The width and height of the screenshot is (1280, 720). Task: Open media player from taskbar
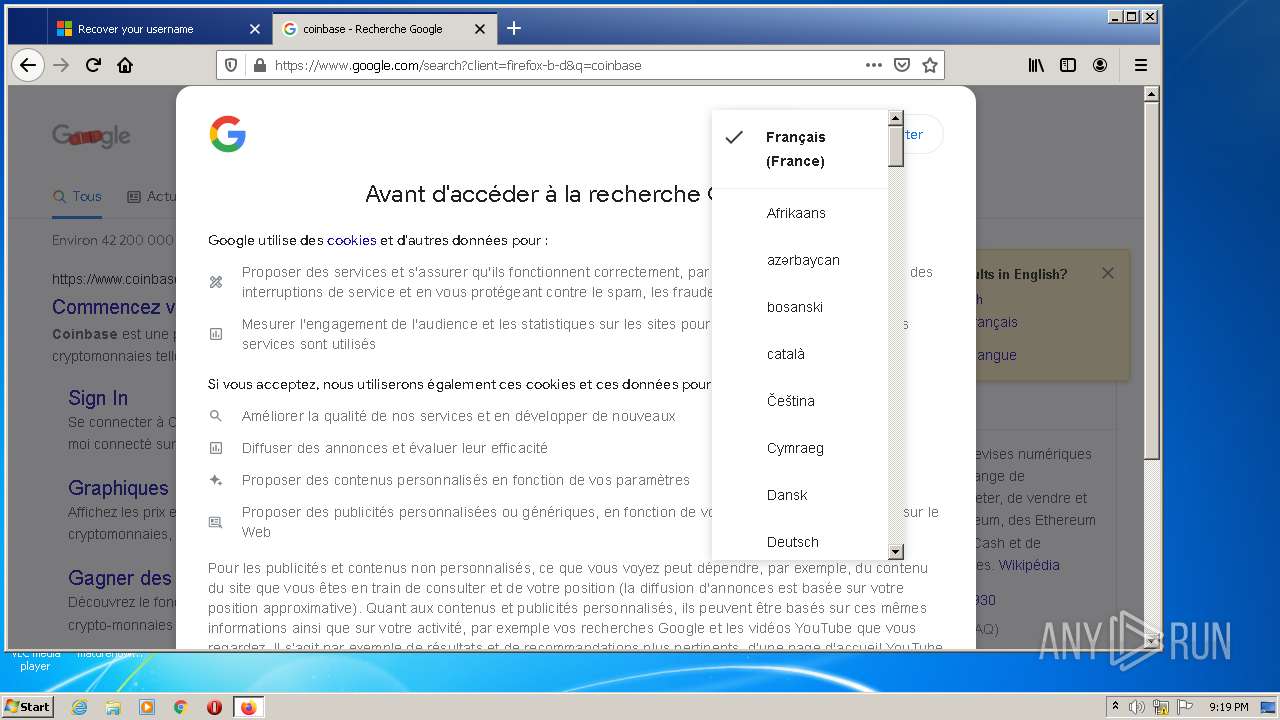[x=147, y=707]
